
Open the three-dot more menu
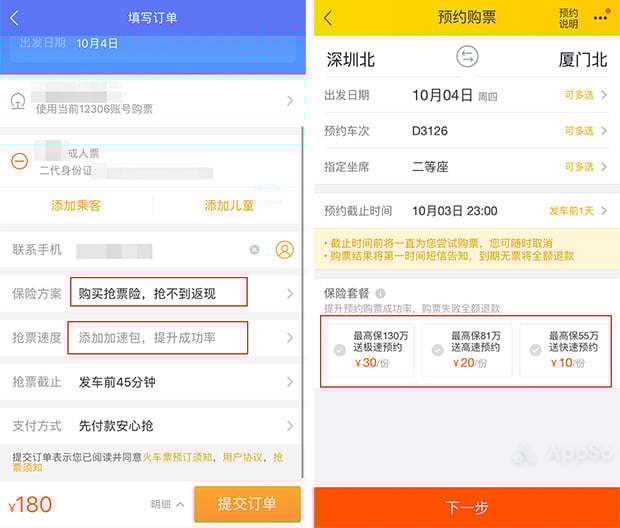coord(600,18)
